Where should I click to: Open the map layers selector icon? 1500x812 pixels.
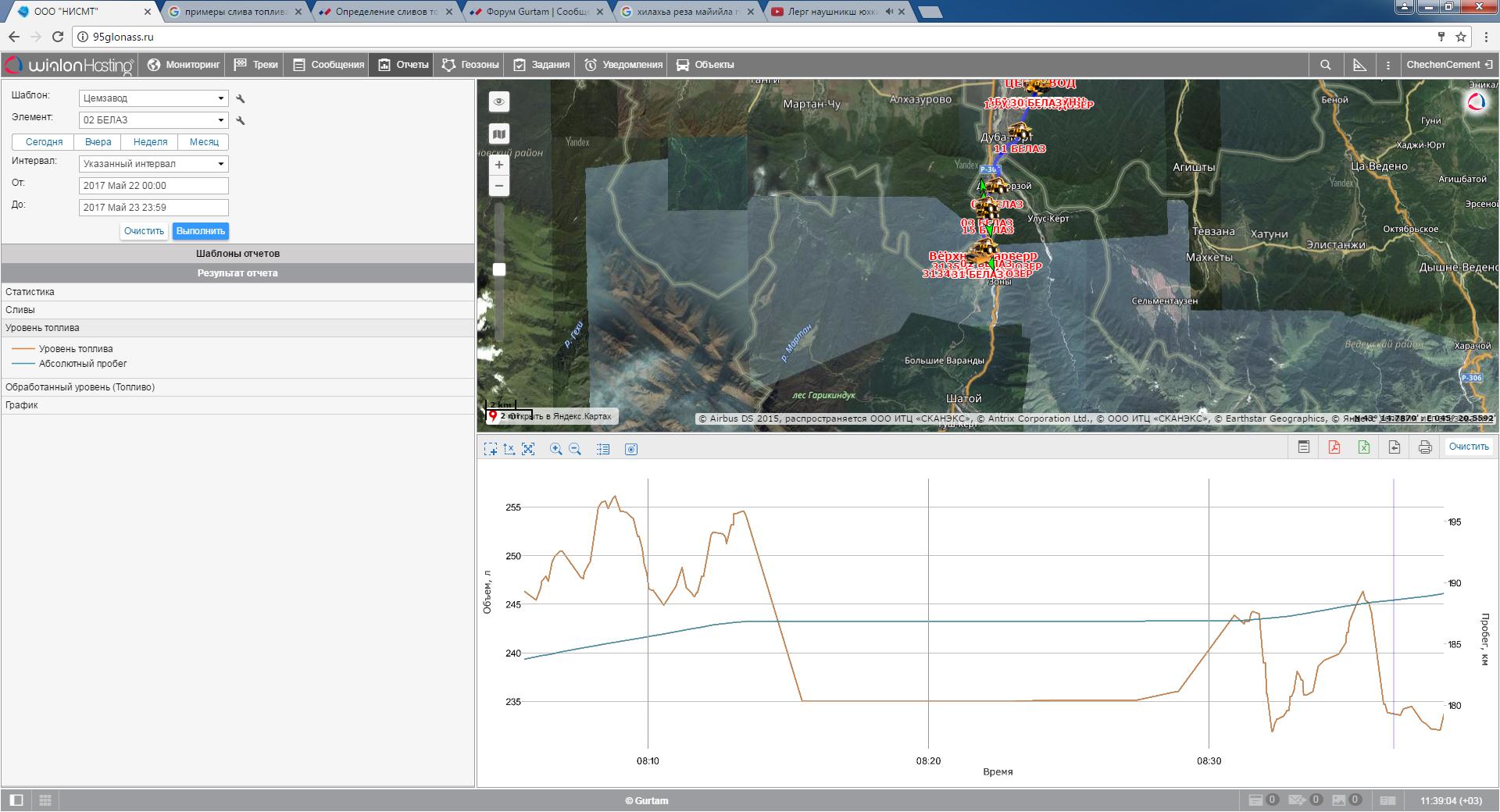(x=499, y=134)
